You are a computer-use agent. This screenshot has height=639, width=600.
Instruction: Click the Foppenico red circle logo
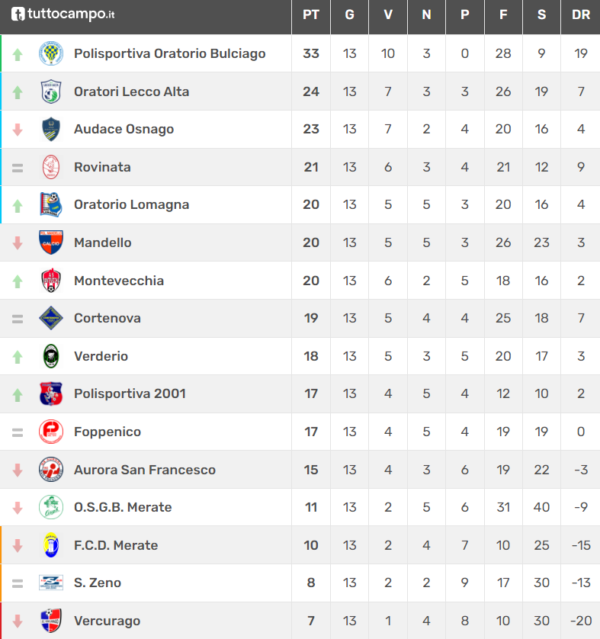click(51, 432)
